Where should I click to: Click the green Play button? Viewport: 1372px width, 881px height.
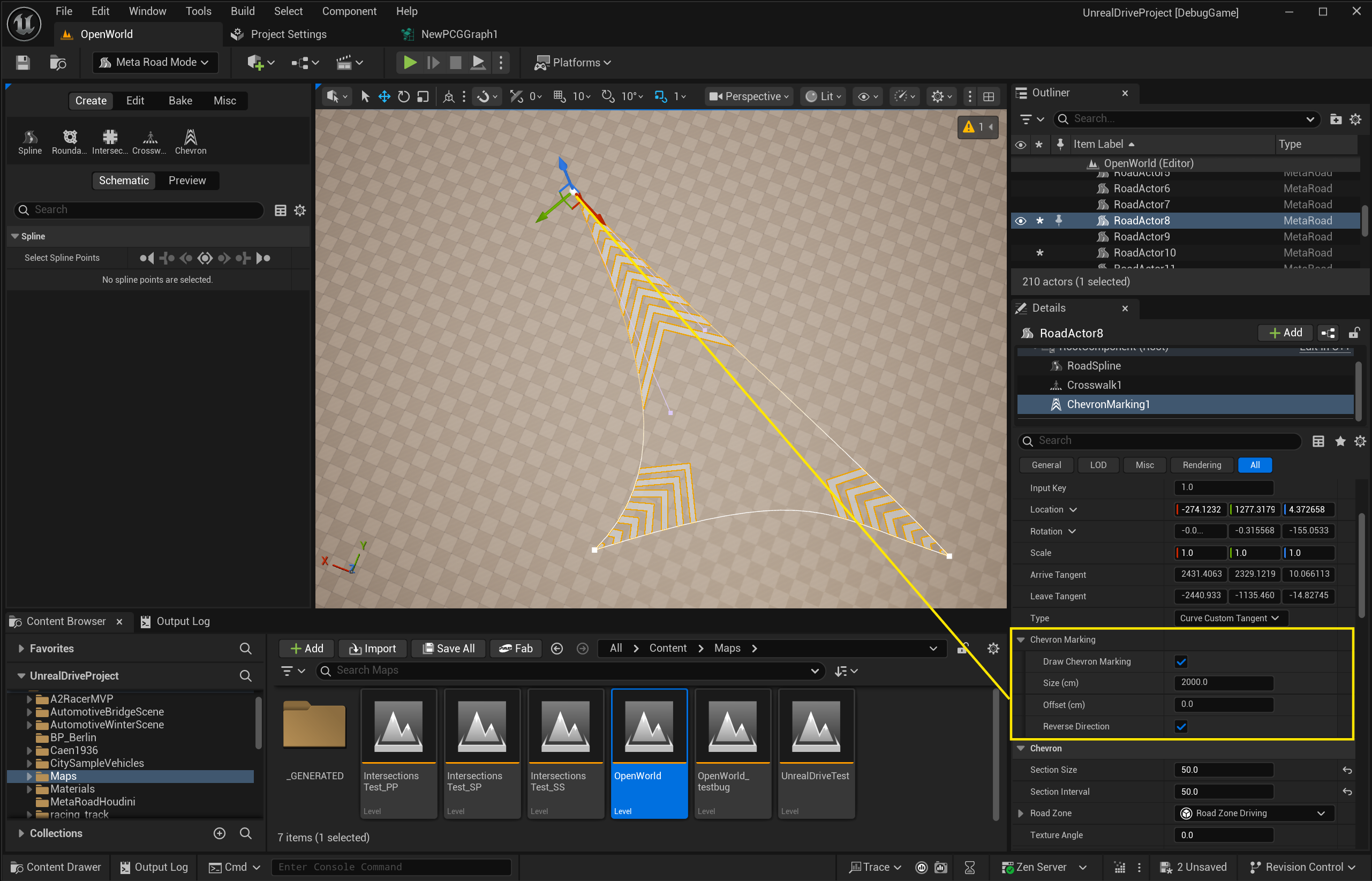click(x=410, y=62)
